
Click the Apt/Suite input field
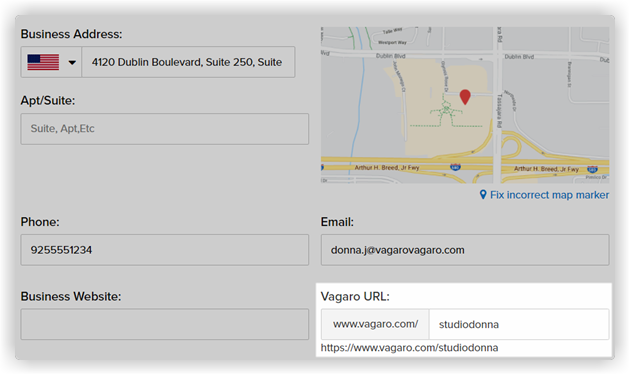coord(165,129)
